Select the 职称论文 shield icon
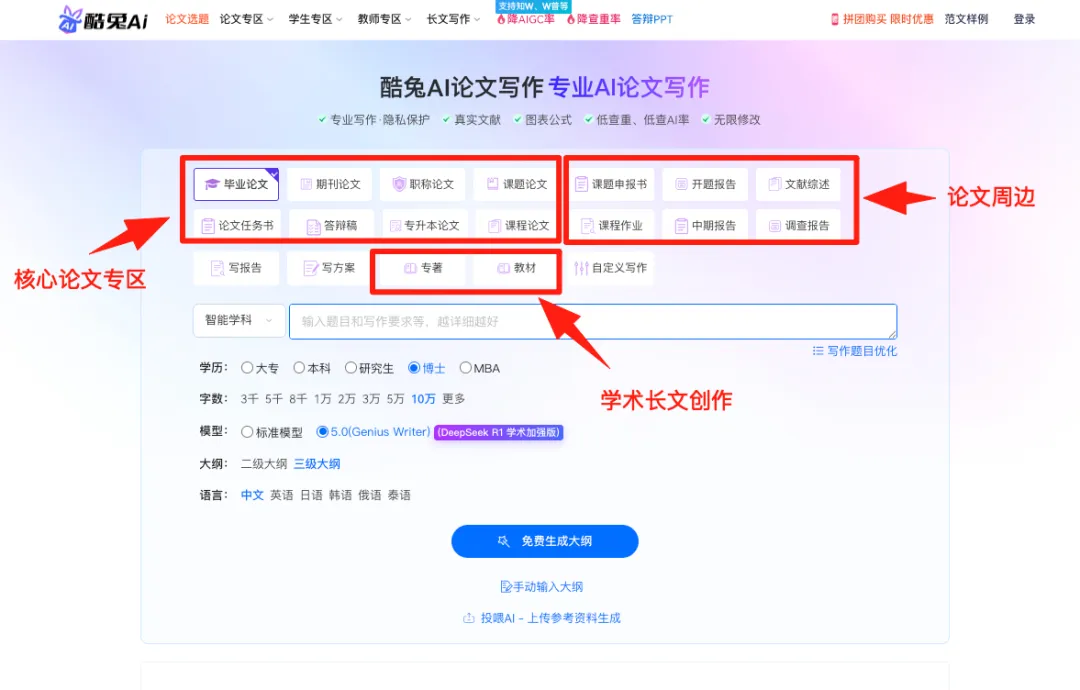 pyautogui.click(x=399, y=184)
